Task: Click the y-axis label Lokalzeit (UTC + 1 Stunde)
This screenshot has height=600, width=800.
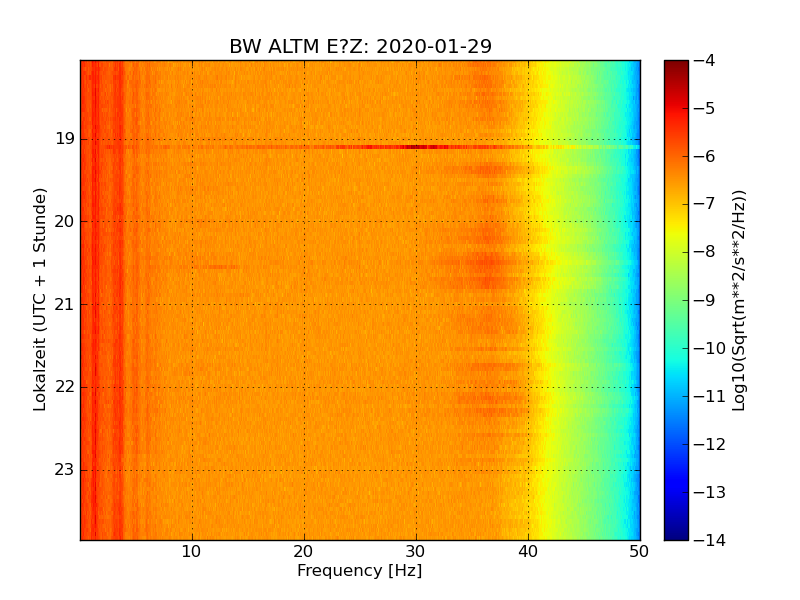Action: tap(40, 300)
